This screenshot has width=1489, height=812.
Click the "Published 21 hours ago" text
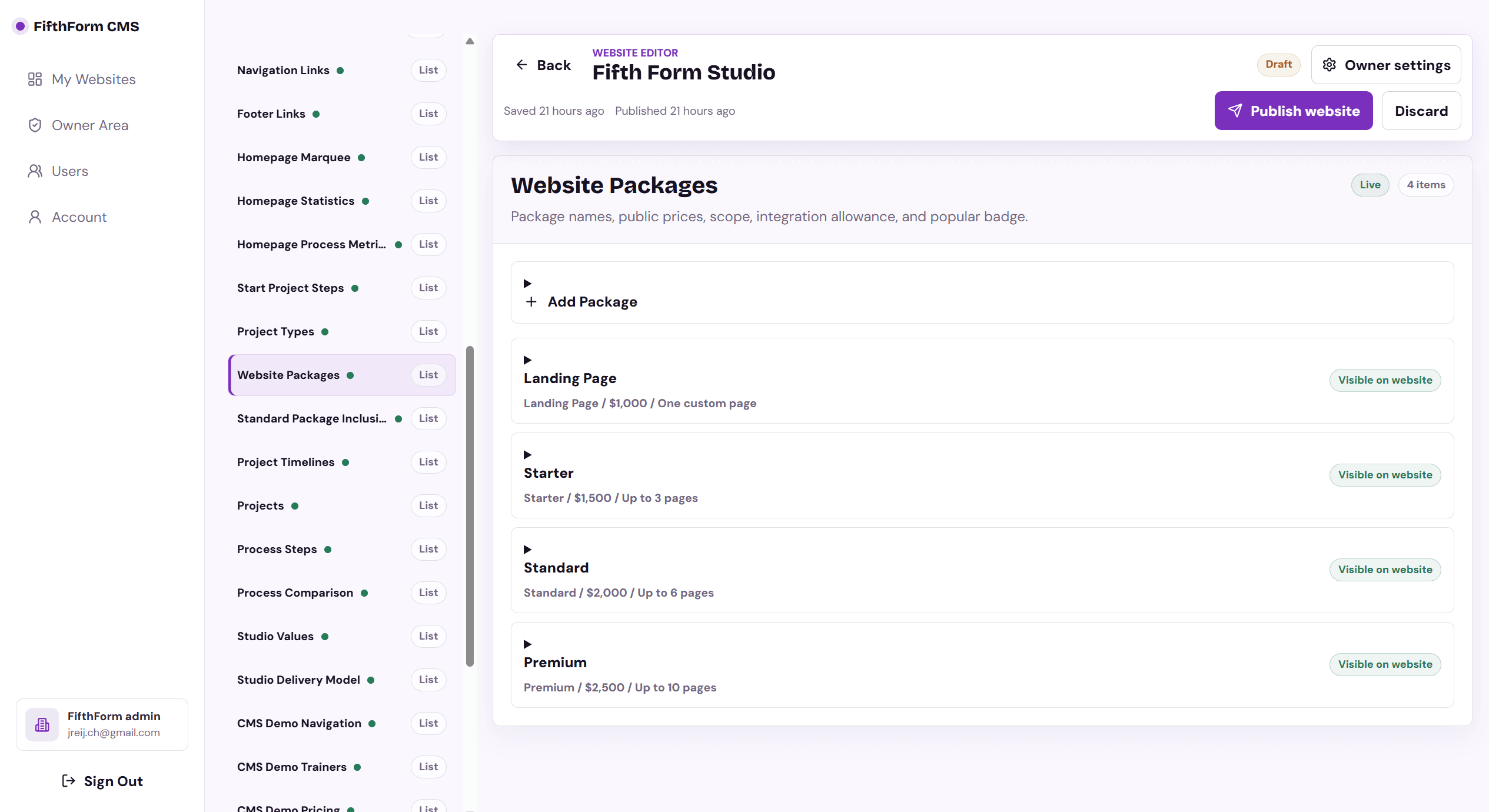pyautogui.click(x=675, y=111)
